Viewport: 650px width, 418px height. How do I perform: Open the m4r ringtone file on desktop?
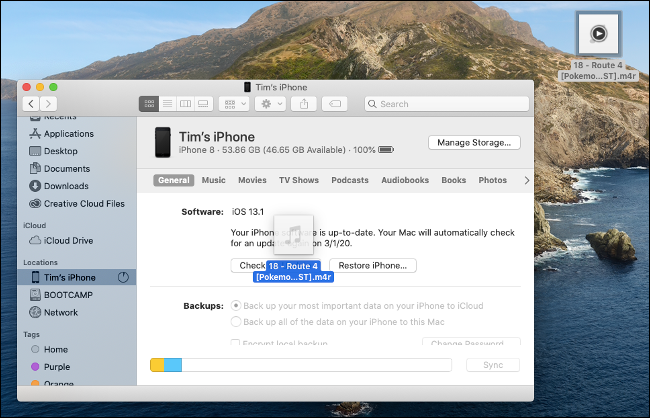597,35
